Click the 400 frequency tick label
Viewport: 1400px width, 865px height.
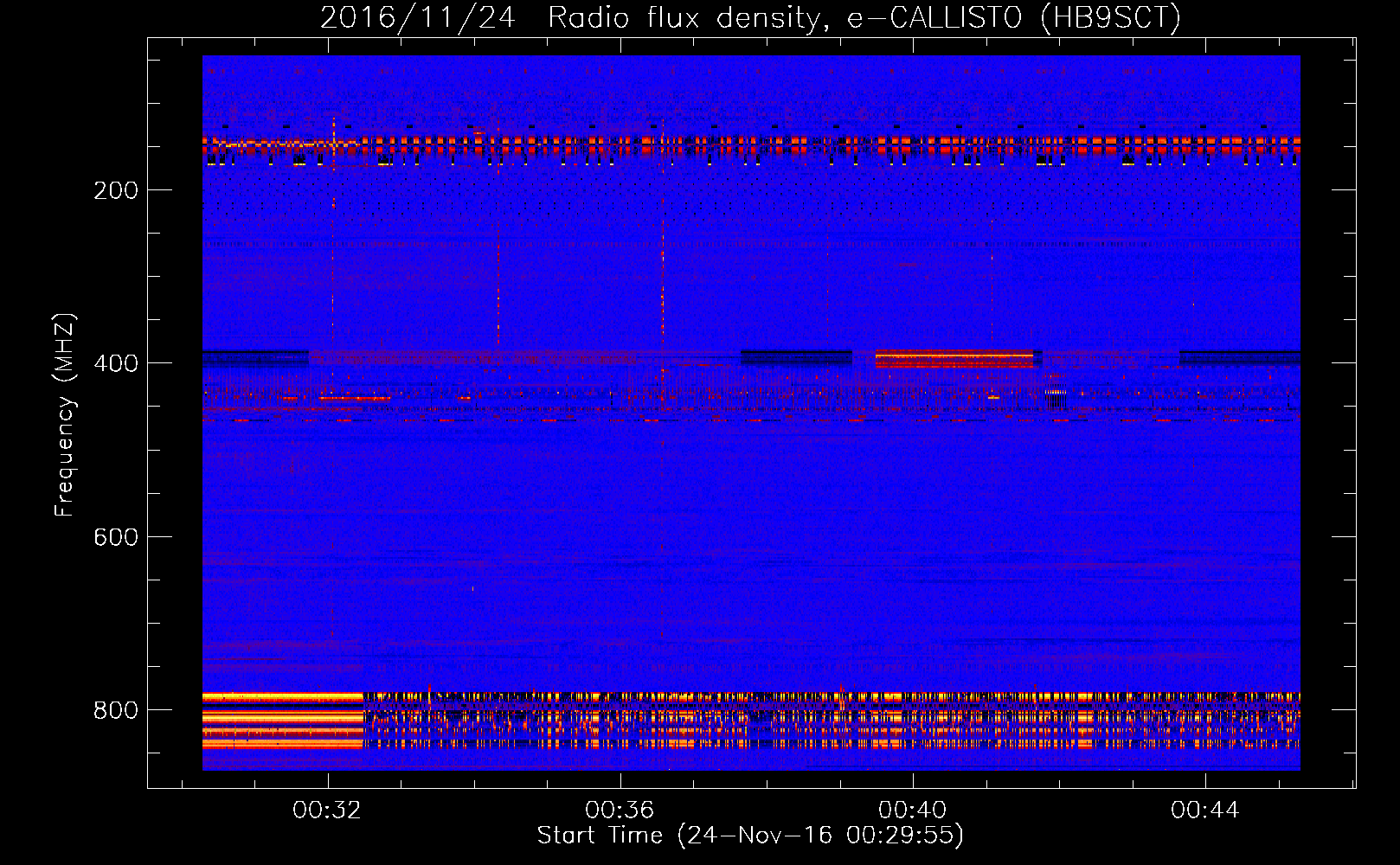click(116, 363)
